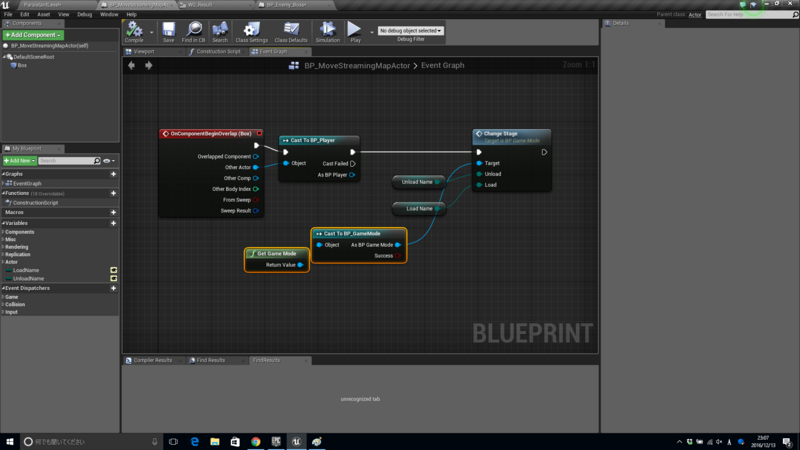The image size is (800, 450).
Task: Open Microsoft Edge from taskbar
Action: pyautogui.click(x=194, y=442)
